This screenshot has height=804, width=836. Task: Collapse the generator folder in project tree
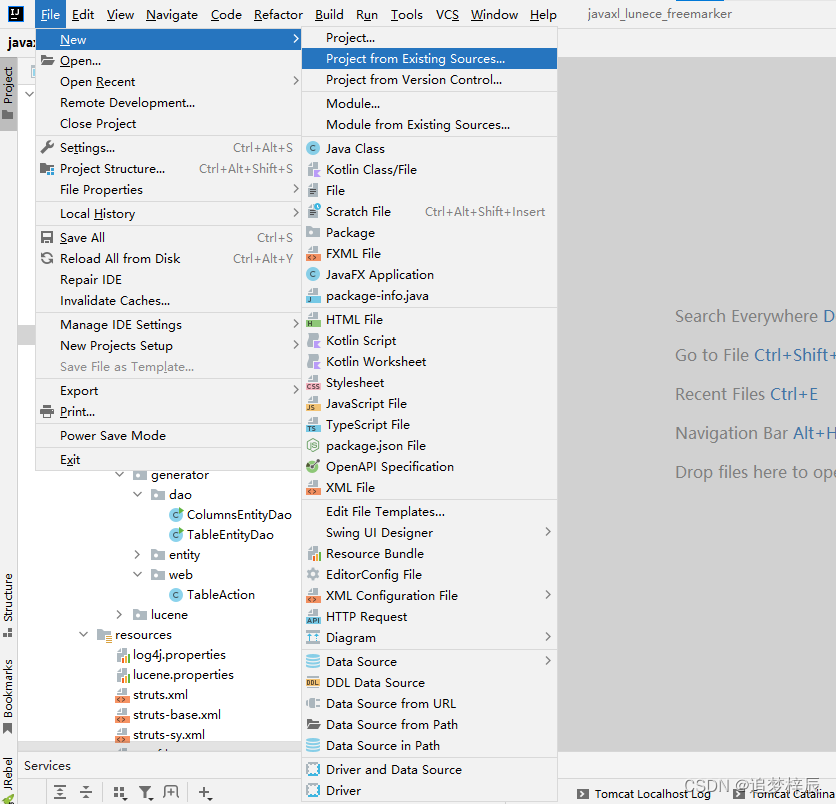click(x=120, y=475)
